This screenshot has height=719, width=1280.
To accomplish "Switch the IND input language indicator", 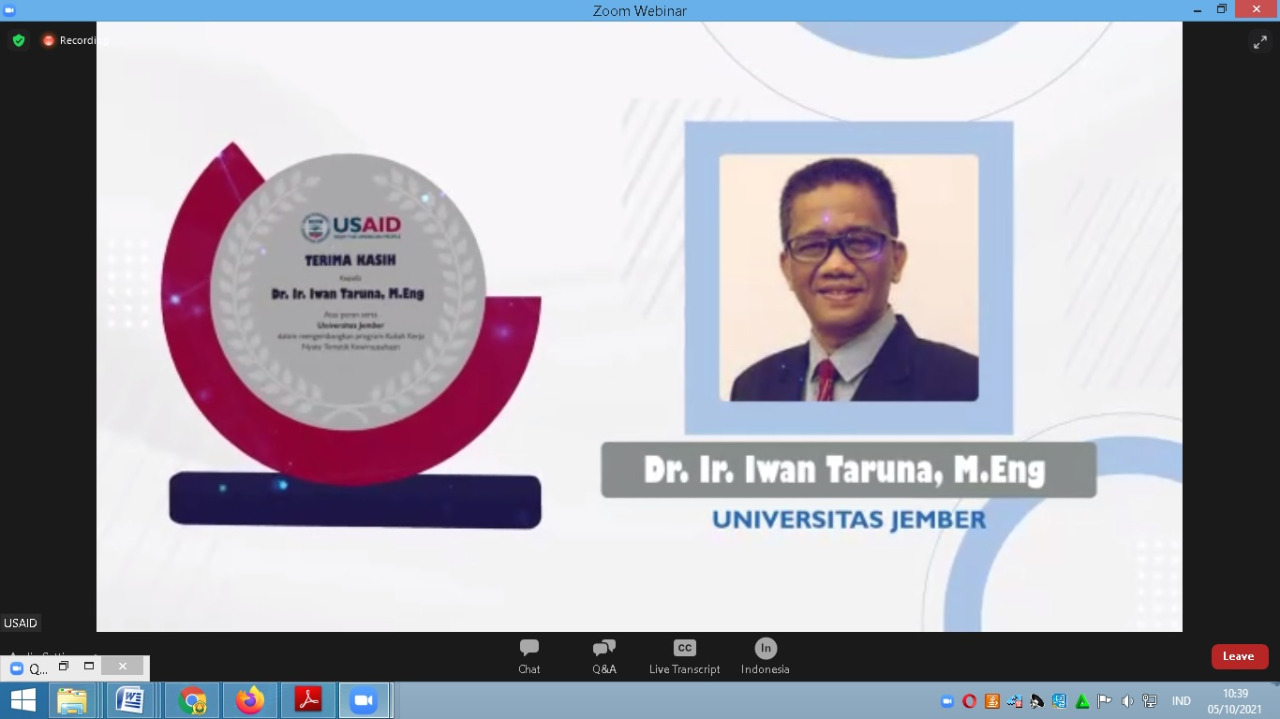I will click(1181, 701).
